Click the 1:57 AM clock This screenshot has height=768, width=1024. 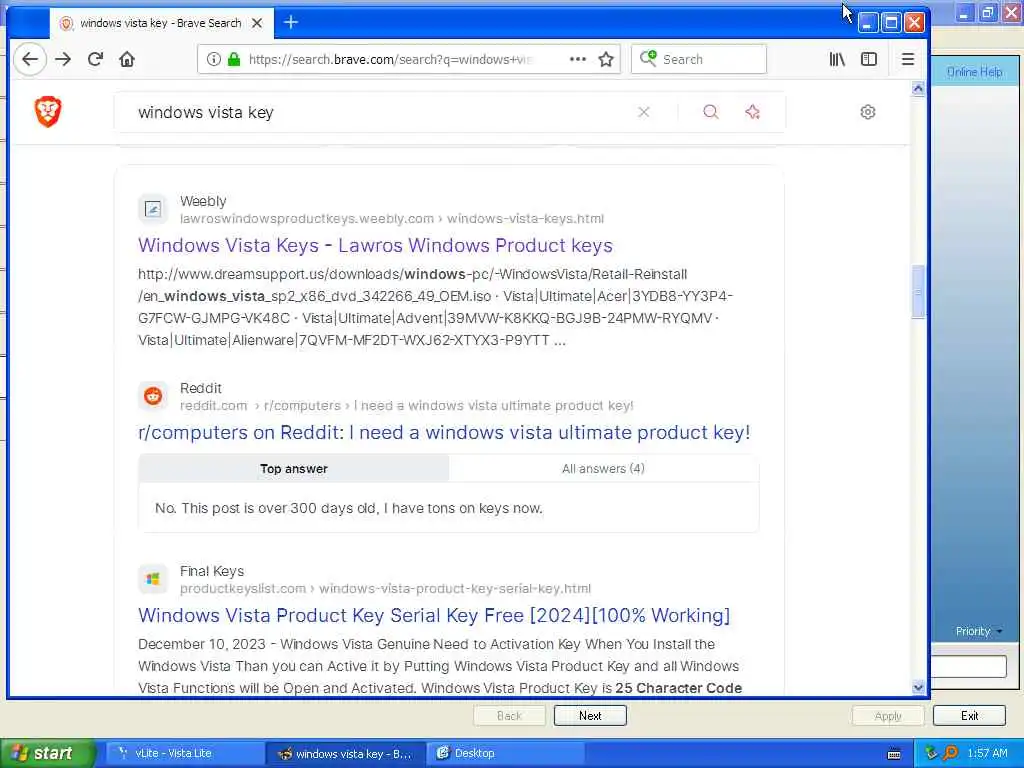(x=987, y=753)
